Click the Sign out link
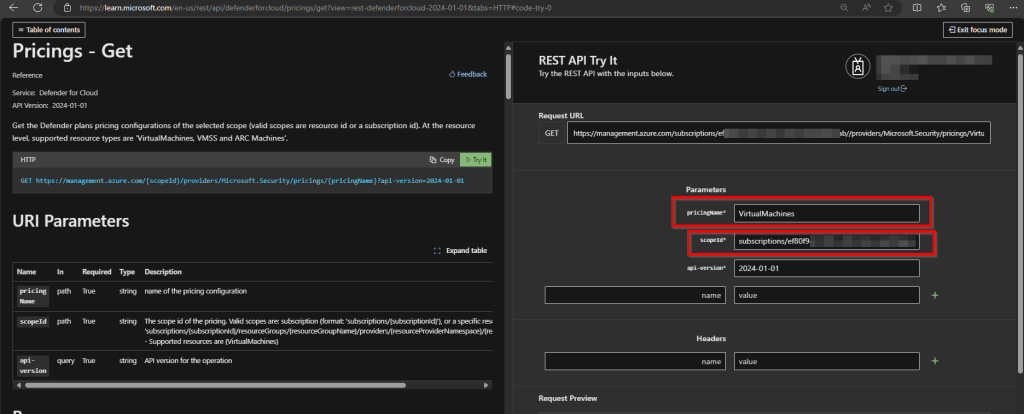The width and height of the screenshot is (1024, 414). coord(892,89)
